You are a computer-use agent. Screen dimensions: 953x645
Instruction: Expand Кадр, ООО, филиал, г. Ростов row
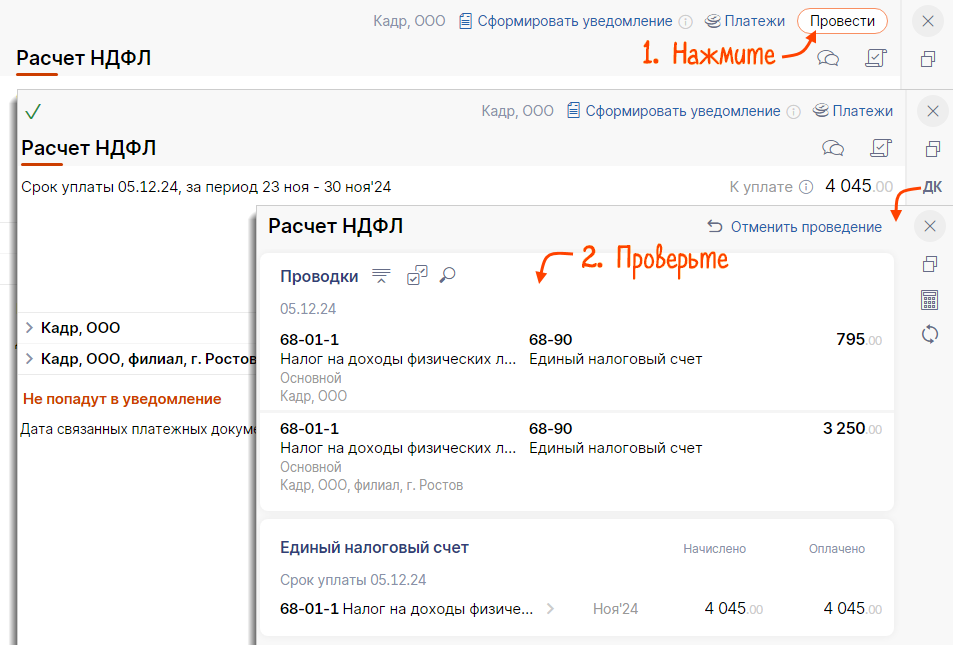[29, 358]
